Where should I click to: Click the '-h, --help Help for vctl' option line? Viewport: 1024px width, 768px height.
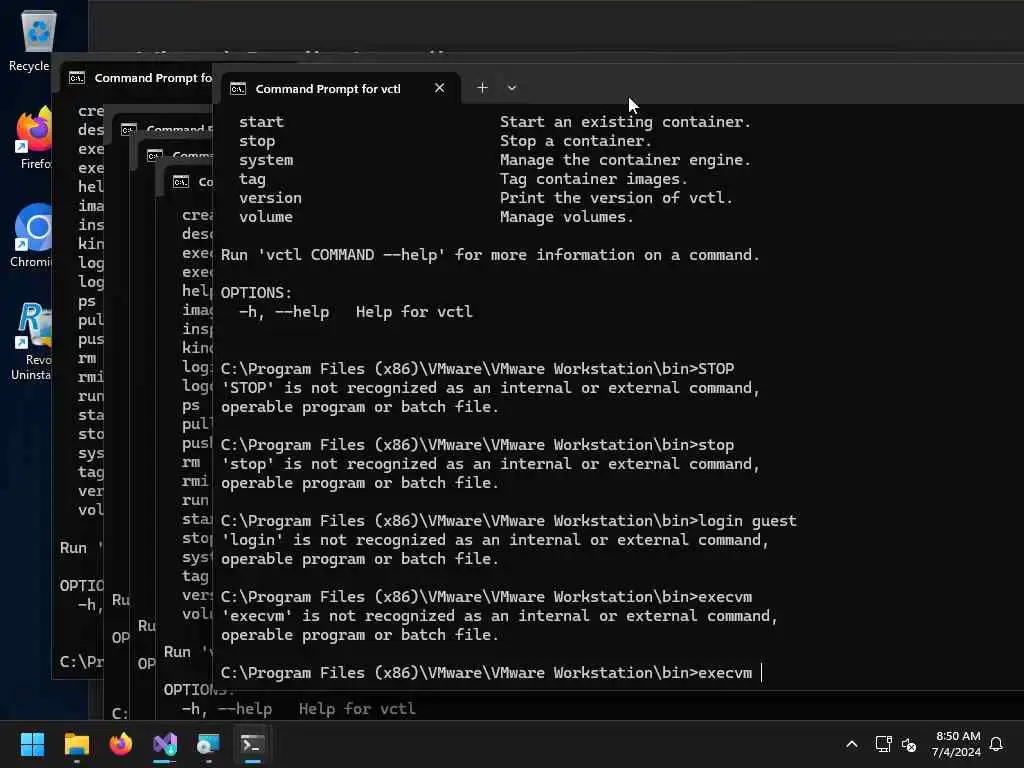pos(355,312)
